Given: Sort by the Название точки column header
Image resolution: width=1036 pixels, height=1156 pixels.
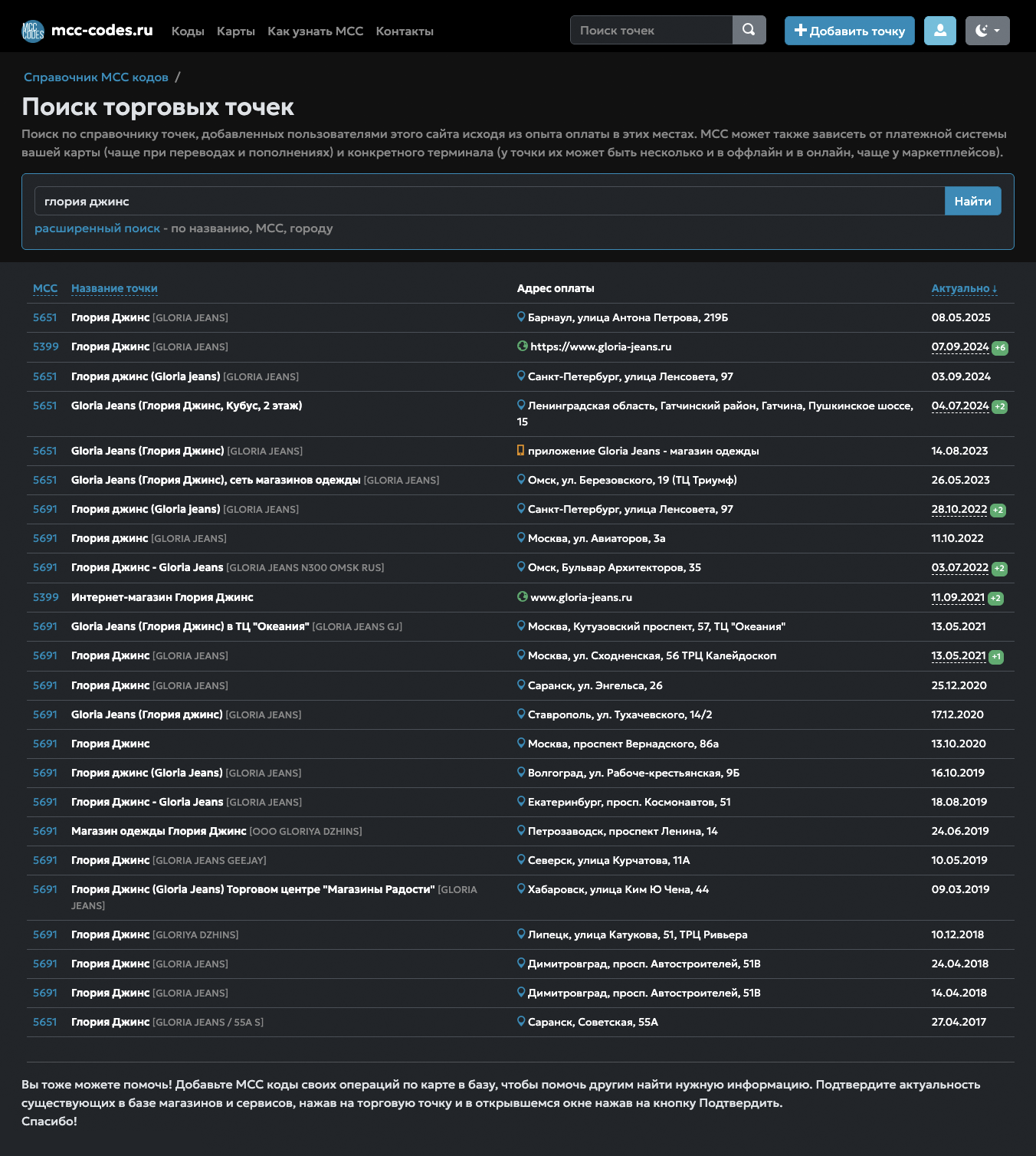Looking at the screenshot, I should click(114, 288).
